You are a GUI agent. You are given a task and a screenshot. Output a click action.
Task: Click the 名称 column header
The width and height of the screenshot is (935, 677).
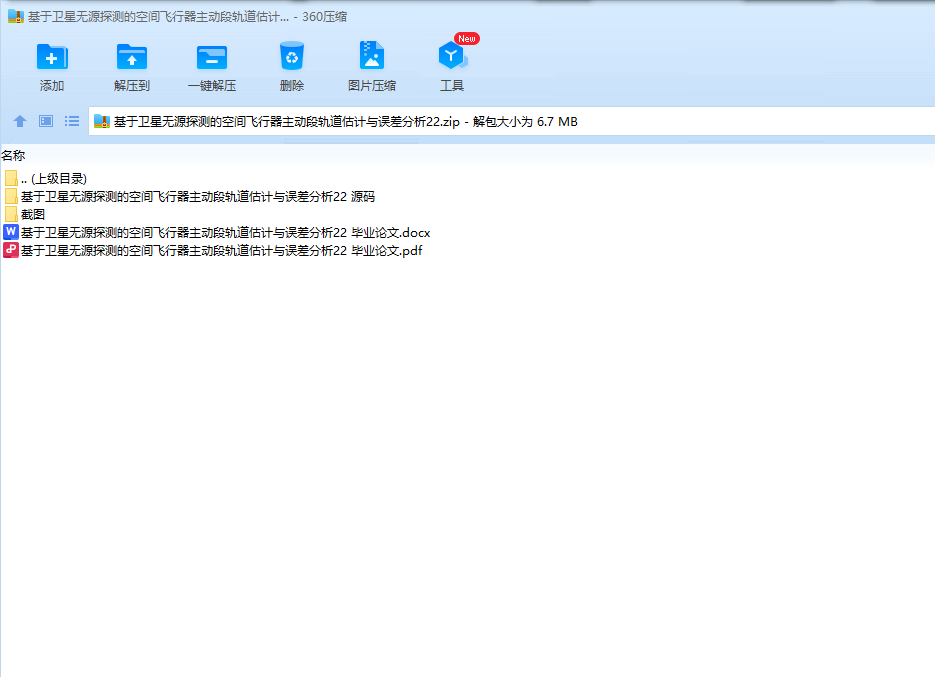[x=13, y=156]
